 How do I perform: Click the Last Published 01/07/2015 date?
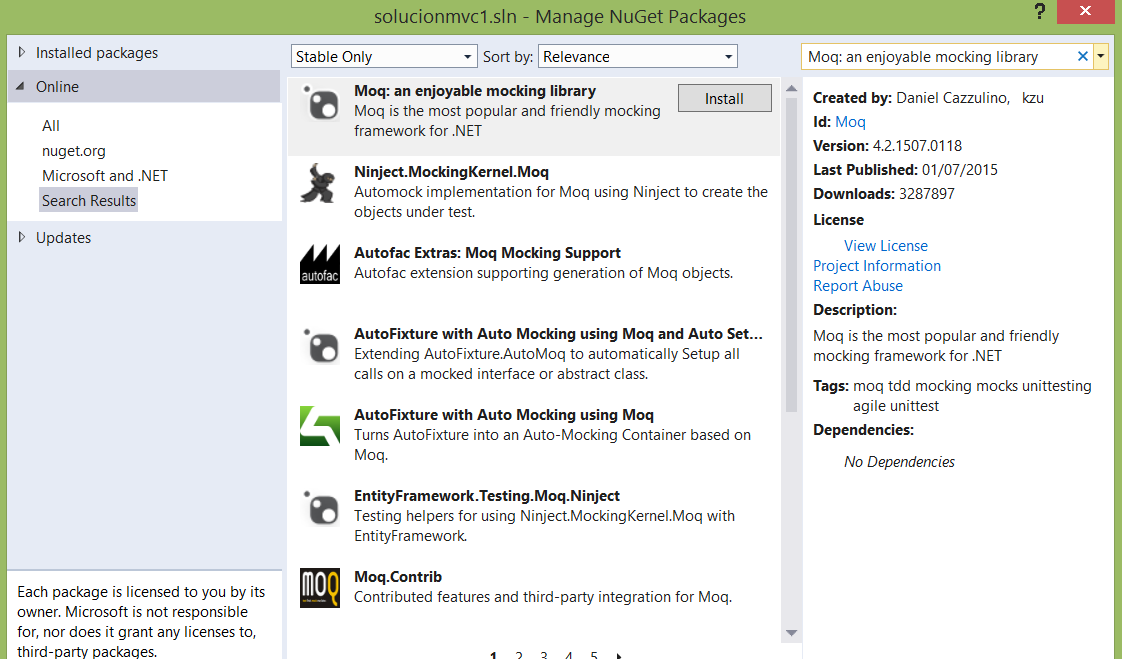pos(960,170)
